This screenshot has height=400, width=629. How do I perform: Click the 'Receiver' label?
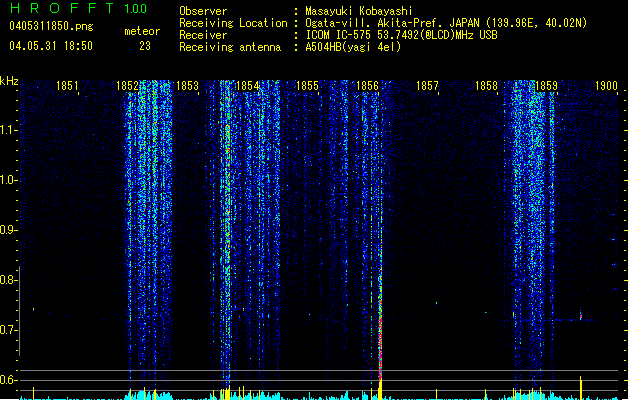pos(203,35)
